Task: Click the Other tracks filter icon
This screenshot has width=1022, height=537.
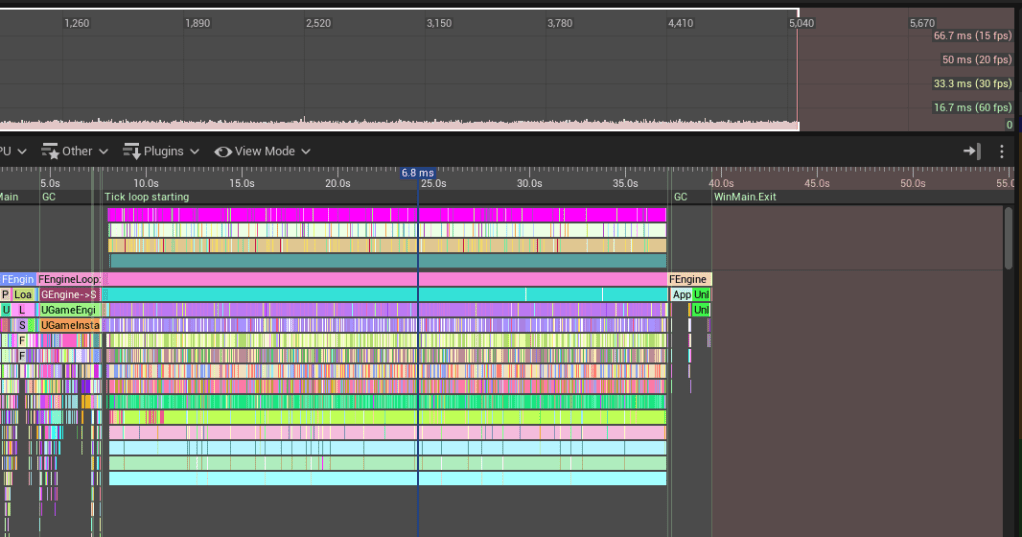Action: pyautogui.click(x=50, y=151)
